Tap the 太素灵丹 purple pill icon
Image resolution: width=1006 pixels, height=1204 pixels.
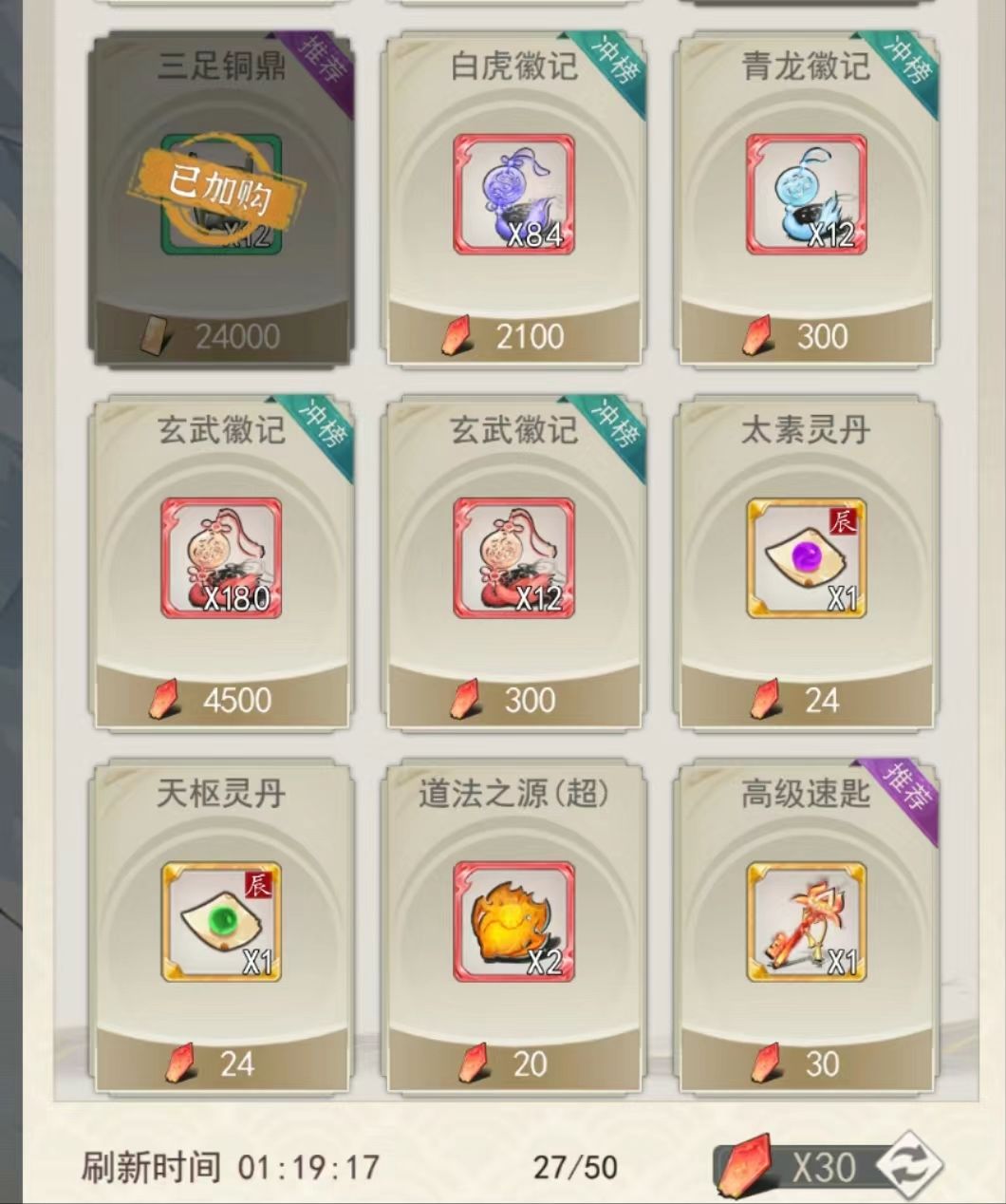806,558
